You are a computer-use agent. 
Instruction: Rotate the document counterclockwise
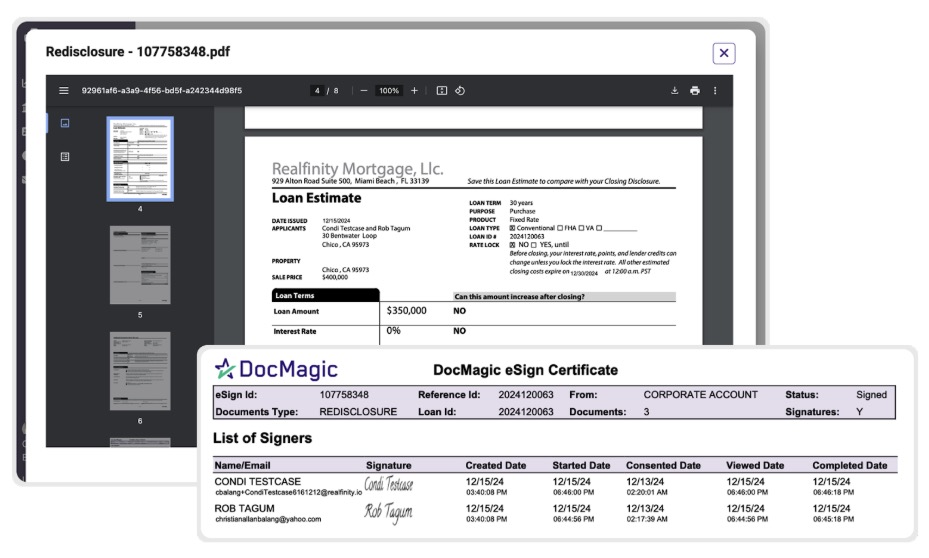coord(460,91)
